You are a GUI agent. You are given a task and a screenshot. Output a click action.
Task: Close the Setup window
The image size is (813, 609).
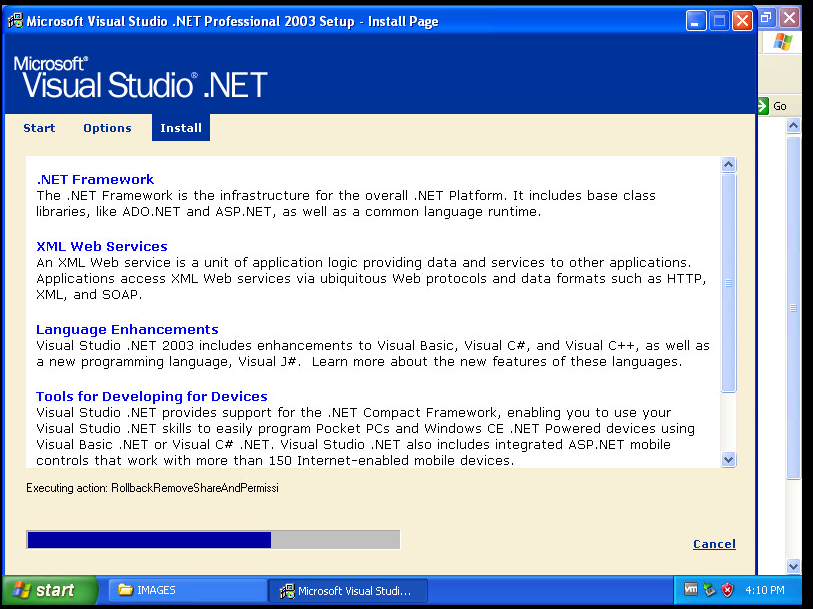pos(742,21)
